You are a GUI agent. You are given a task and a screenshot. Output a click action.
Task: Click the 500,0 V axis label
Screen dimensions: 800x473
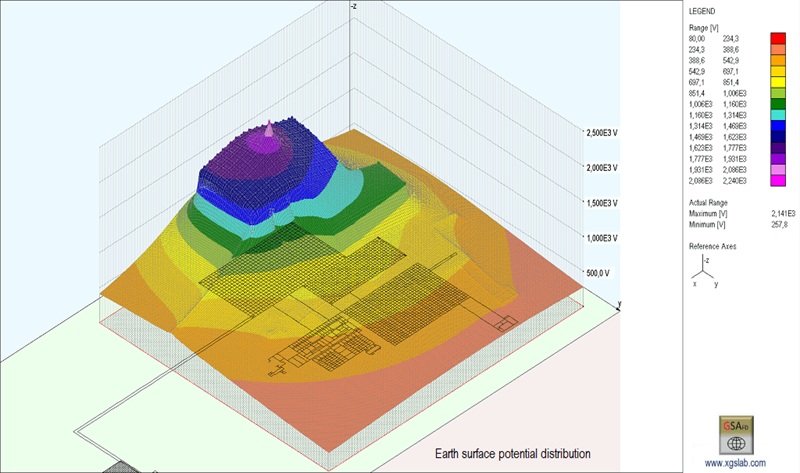[597, 273]
